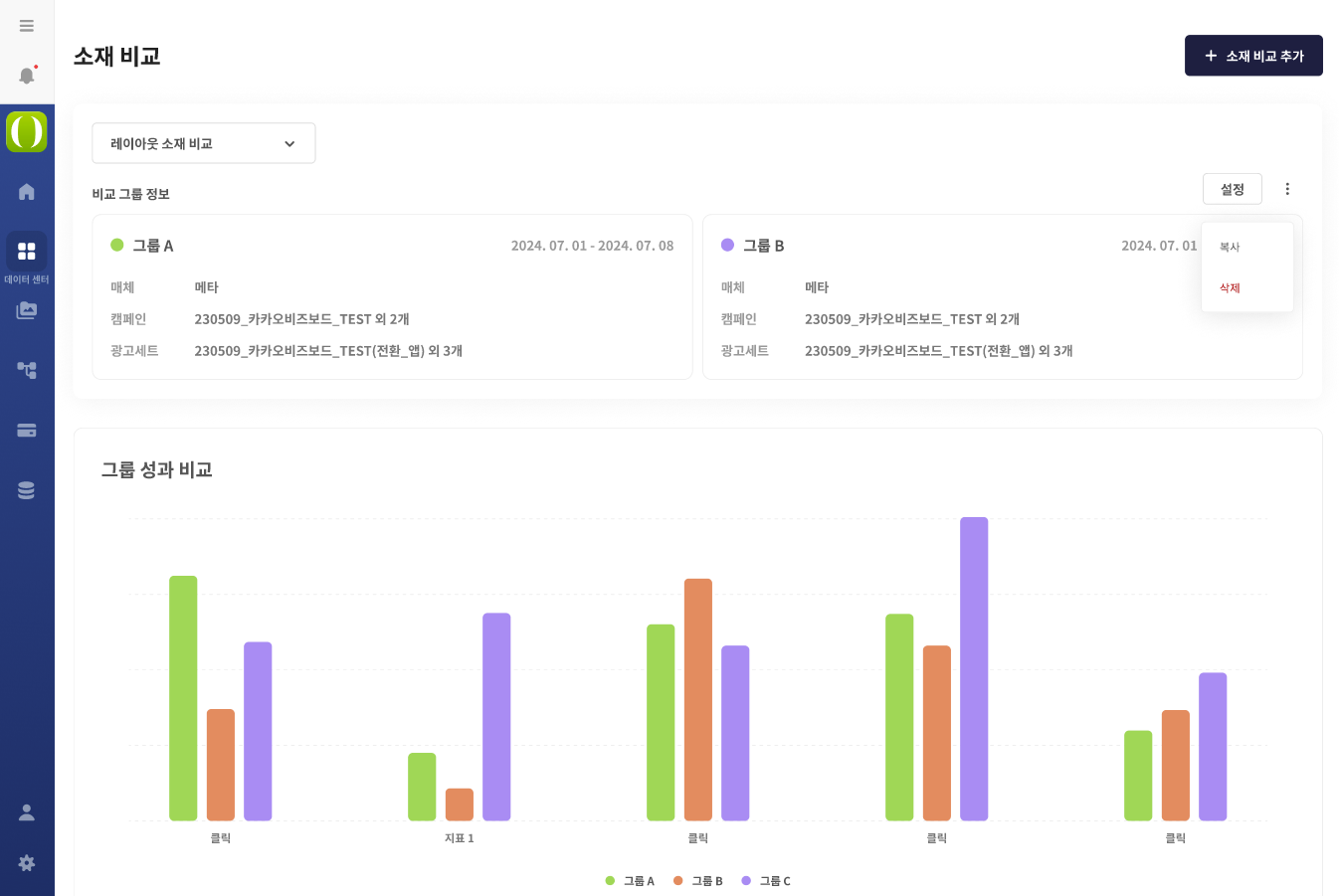Toggle 그룹 C in chart legend
Image resolution: width=1339 pixels, height=896 pixels.
766,881
